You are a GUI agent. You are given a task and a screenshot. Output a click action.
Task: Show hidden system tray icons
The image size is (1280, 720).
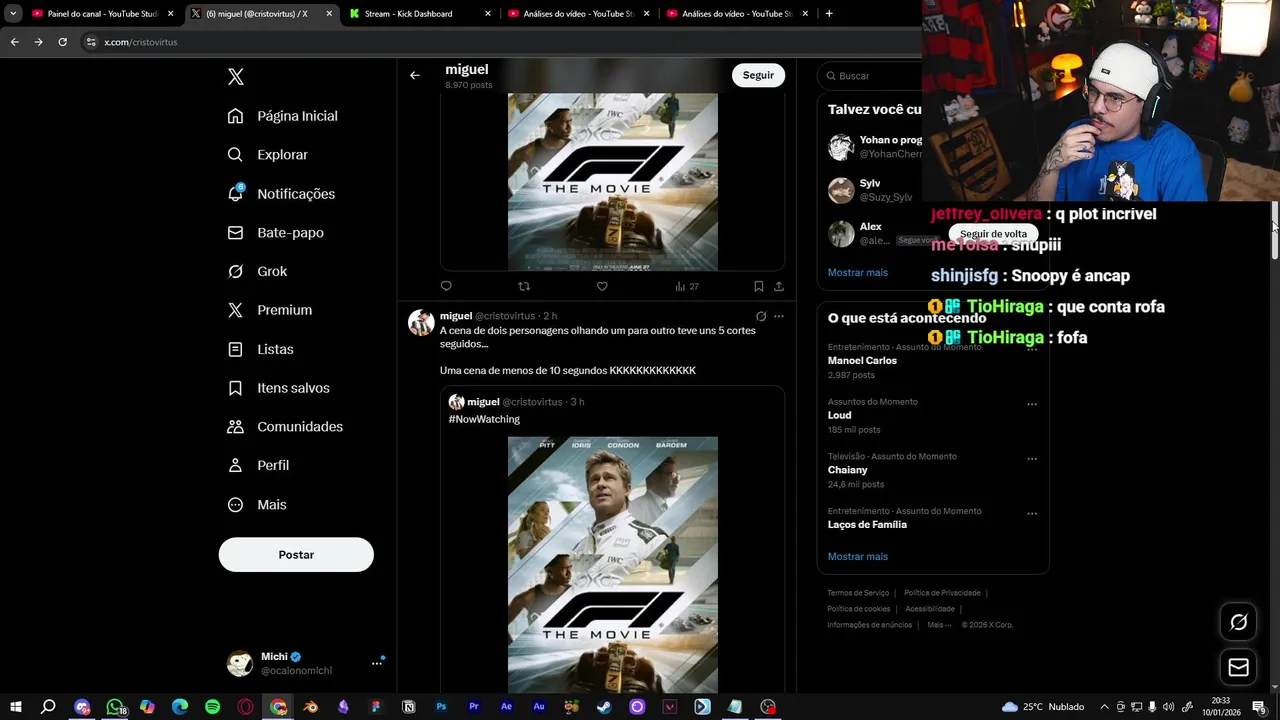[x=1104, y=707]
